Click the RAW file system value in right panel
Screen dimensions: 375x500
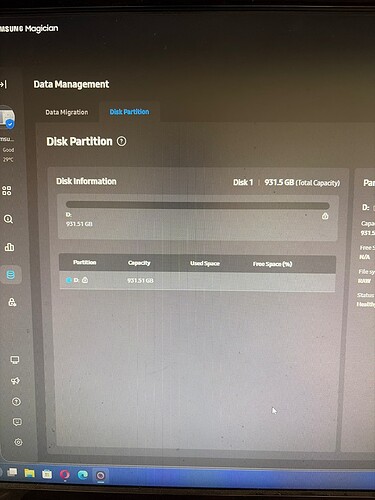(364, 281)
